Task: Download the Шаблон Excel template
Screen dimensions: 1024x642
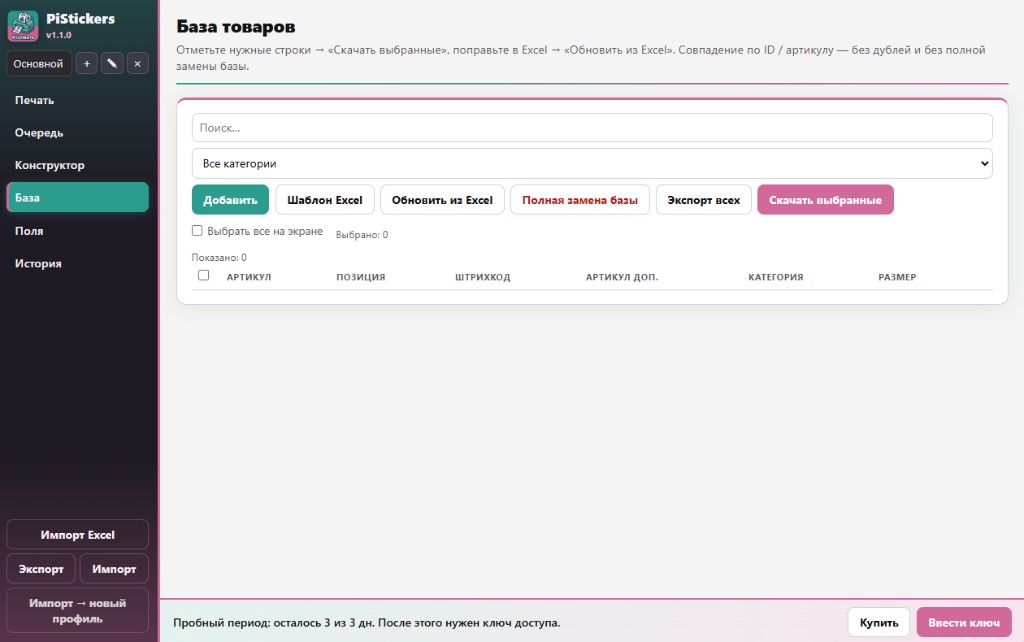Action: 325,200
